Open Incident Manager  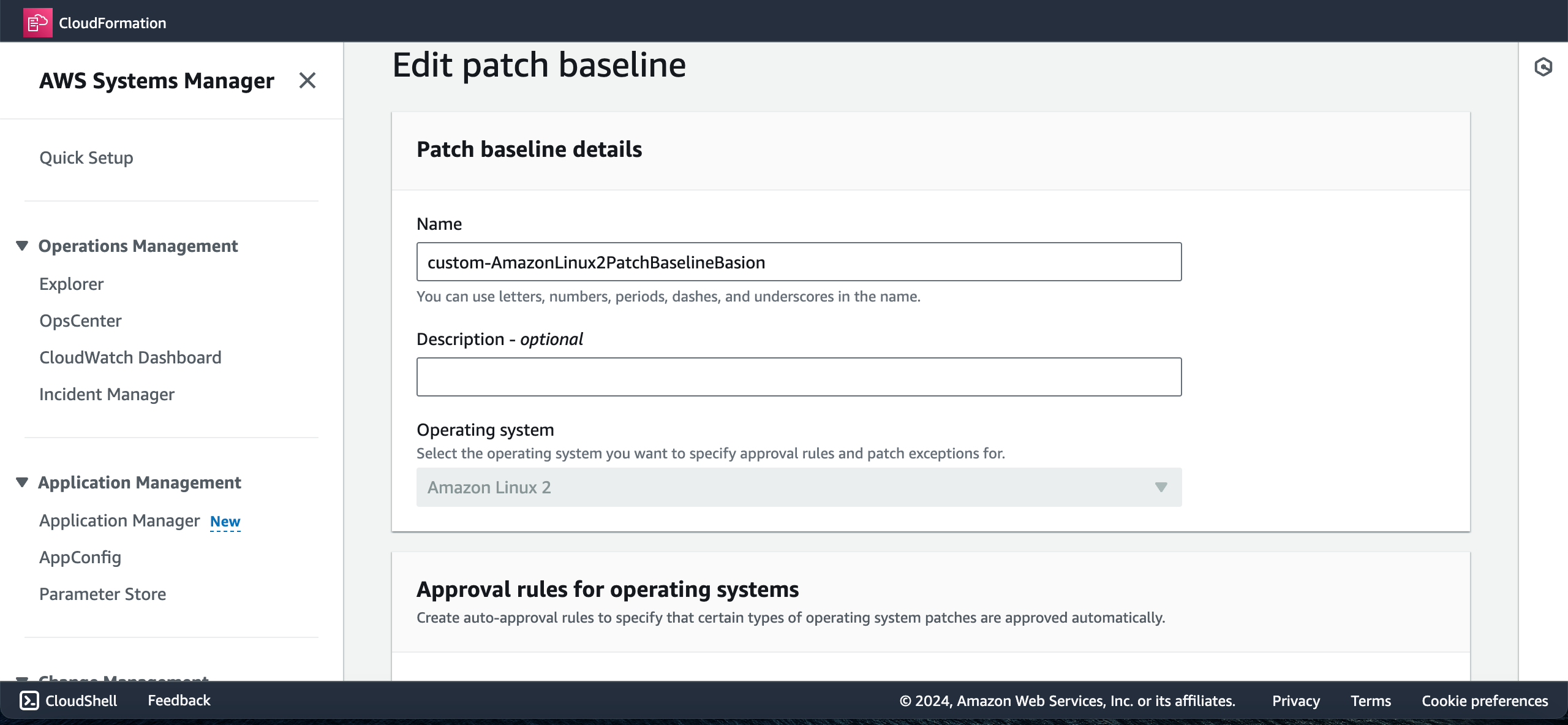pyautogui.click(x=107, y=394)
